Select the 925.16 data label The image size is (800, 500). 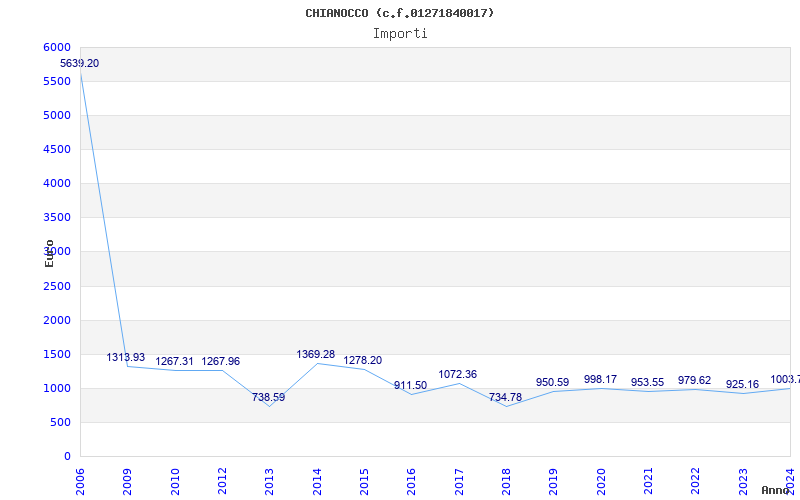pos(742,384)
